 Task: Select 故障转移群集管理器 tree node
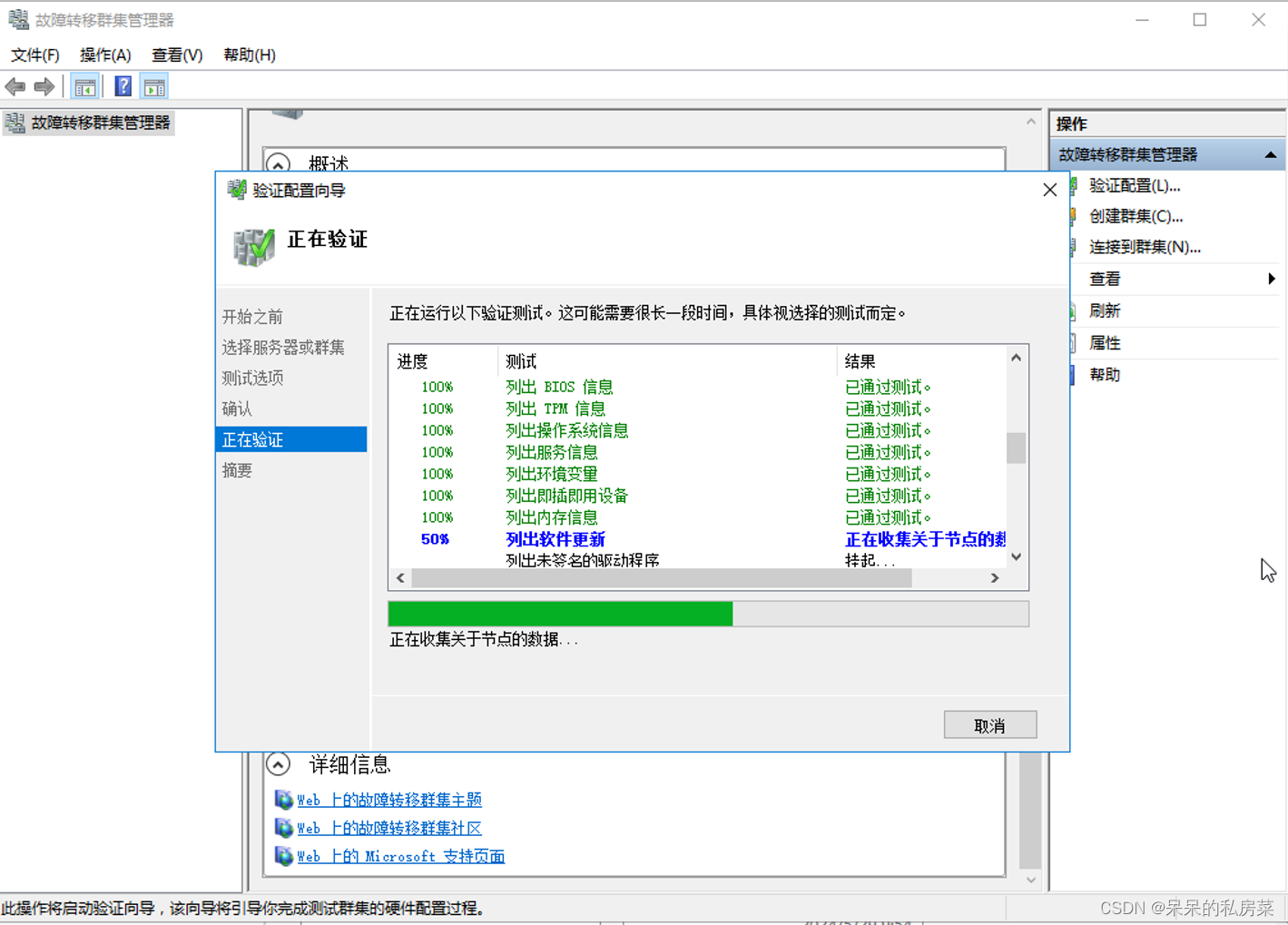(89, 123)
